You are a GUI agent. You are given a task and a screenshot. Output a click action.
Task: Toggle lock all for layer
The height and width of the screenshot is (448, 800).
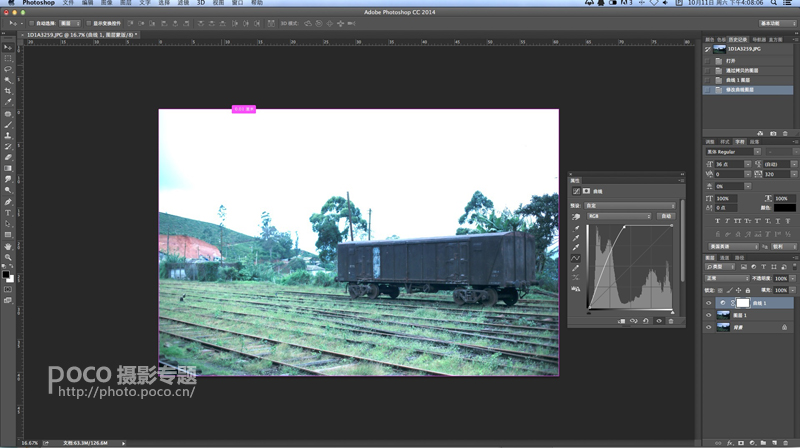pyautogui.click(x=747, y=290)
